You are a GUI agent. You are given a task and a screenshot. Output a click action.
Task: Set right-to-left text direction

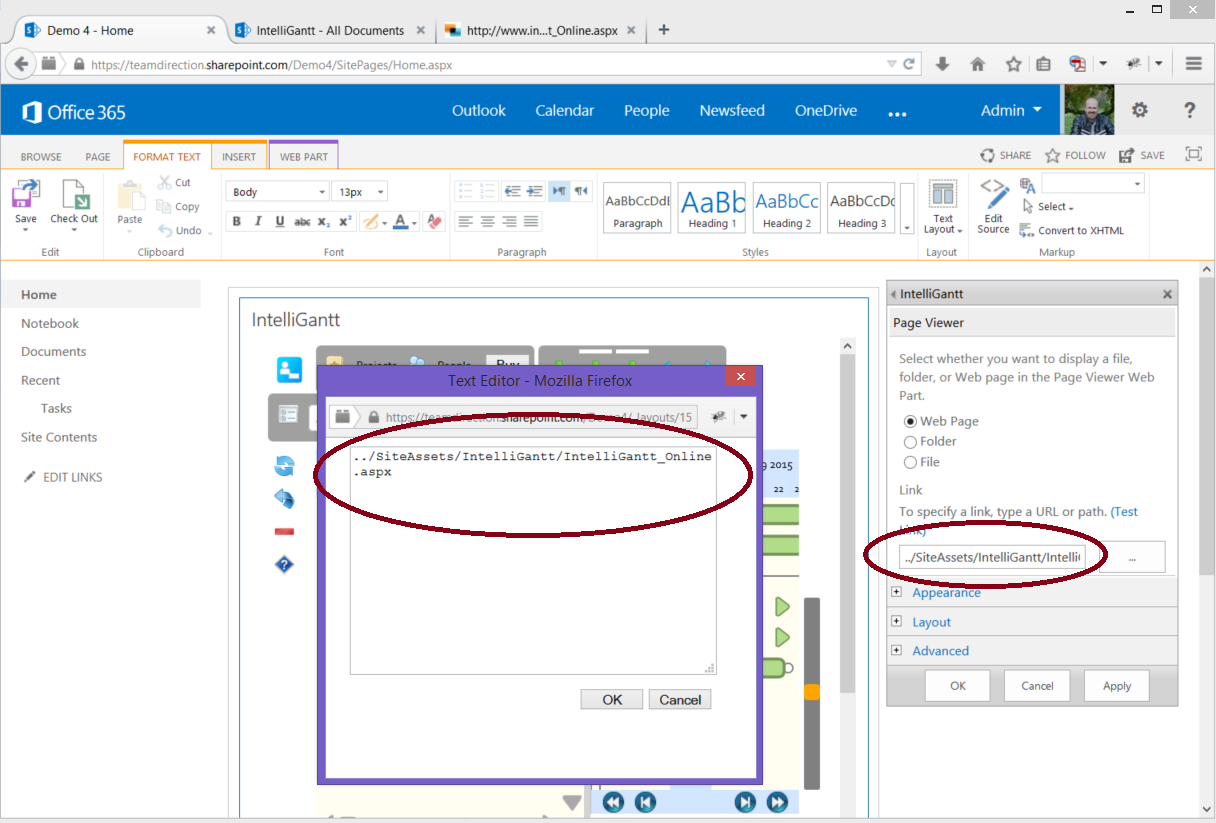pos(581,190)
